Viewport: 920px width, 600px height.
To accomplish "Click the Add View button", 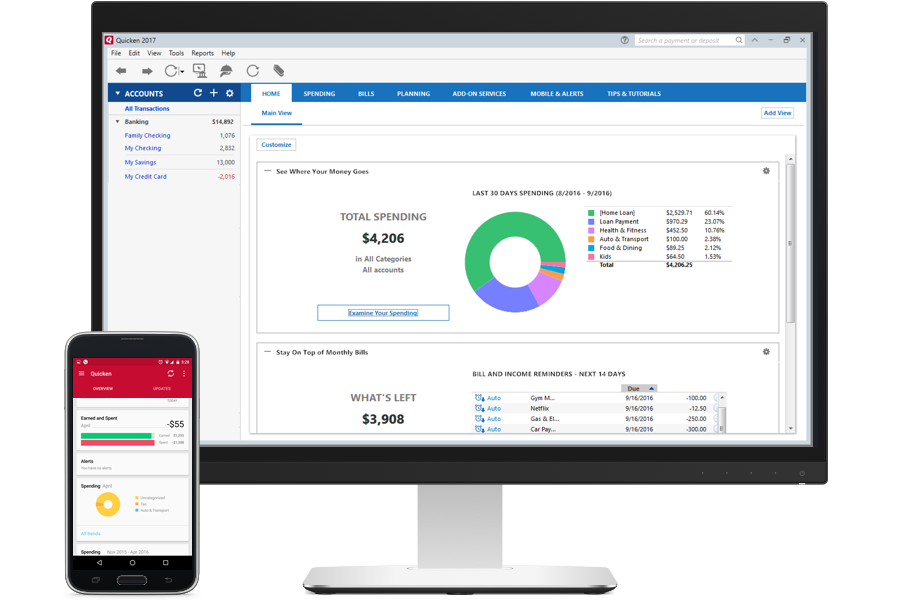I will [x=777, y=113].
